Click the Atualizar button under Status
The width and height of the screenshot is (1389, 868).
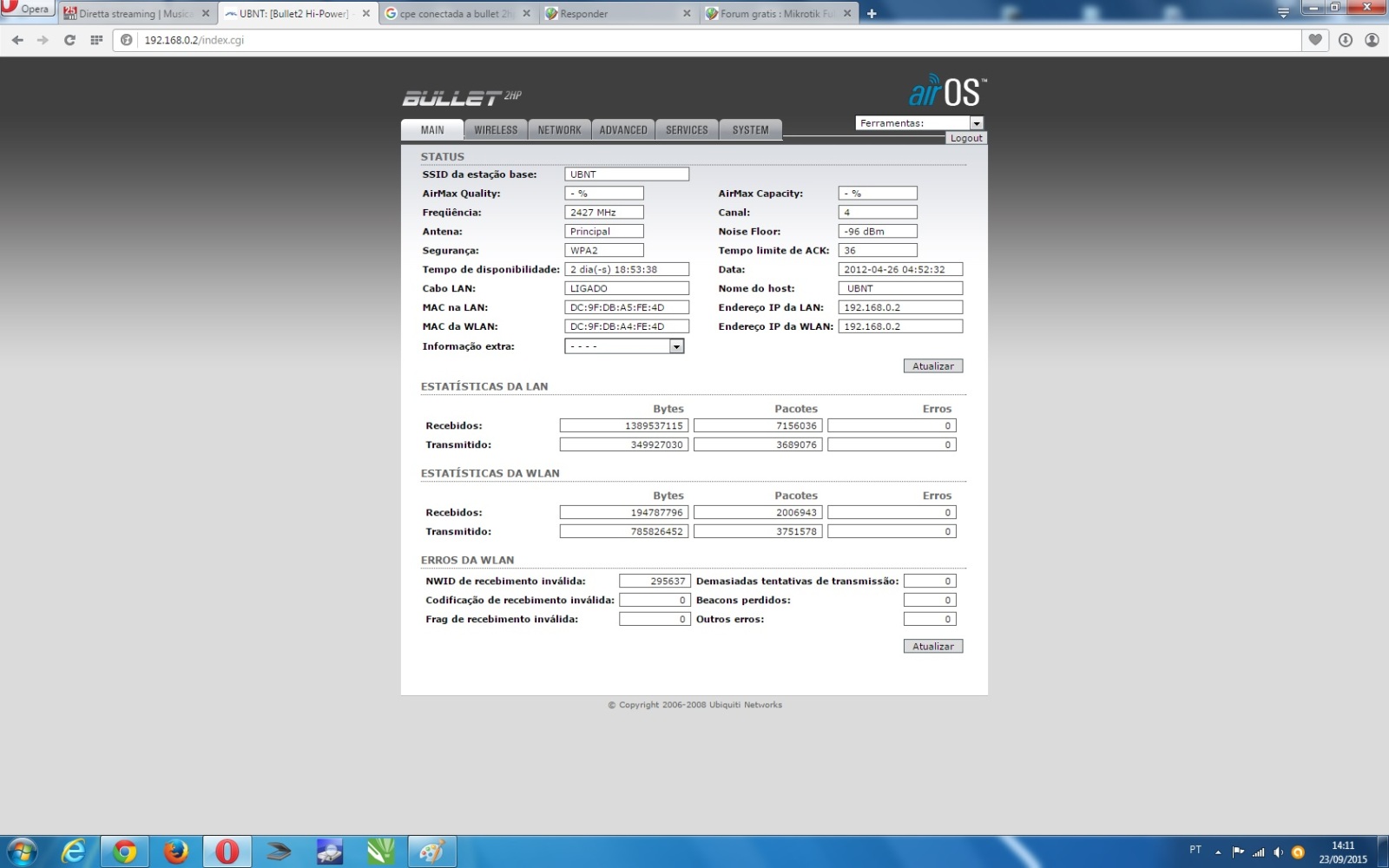click(x=933, y=366)
